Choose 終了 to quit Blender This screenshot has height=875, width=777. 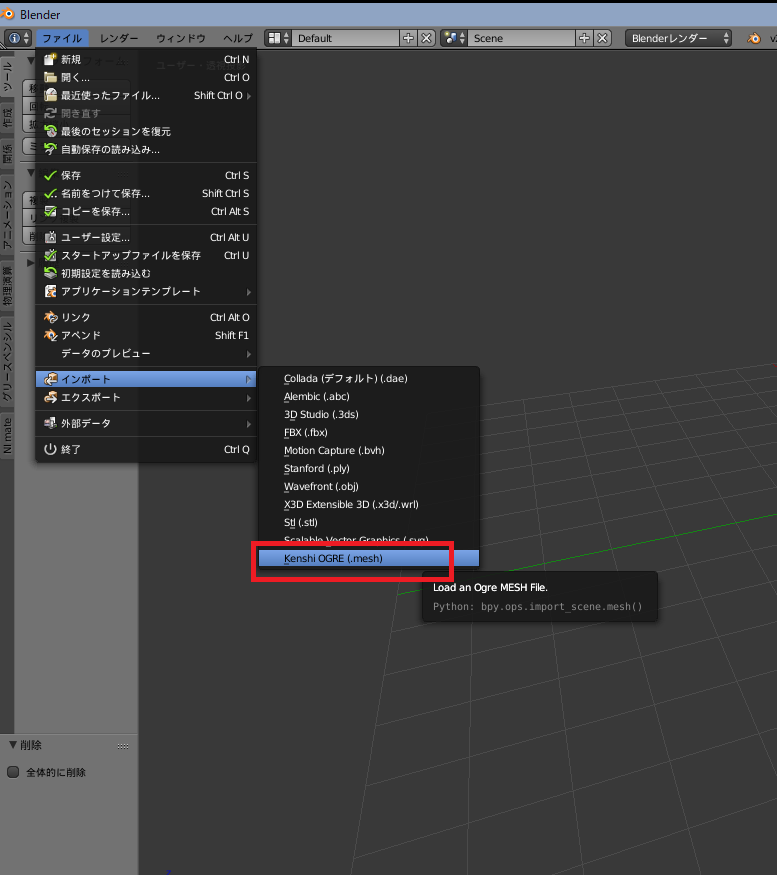146,449
